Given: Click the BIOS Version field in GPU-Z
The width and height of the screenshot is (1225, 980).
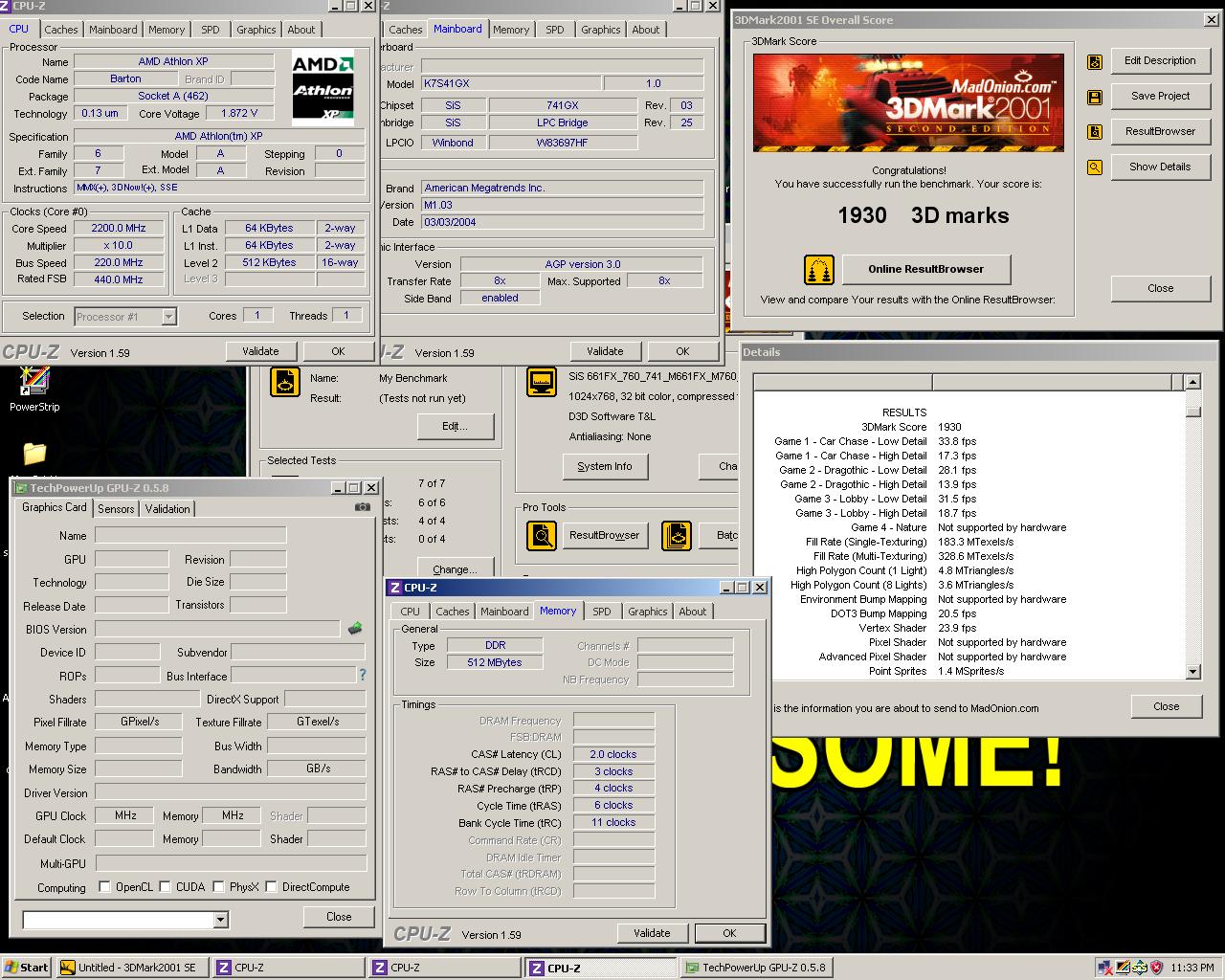Looking at the screenshot, I should pyautogui.click(x=217, y=629).
